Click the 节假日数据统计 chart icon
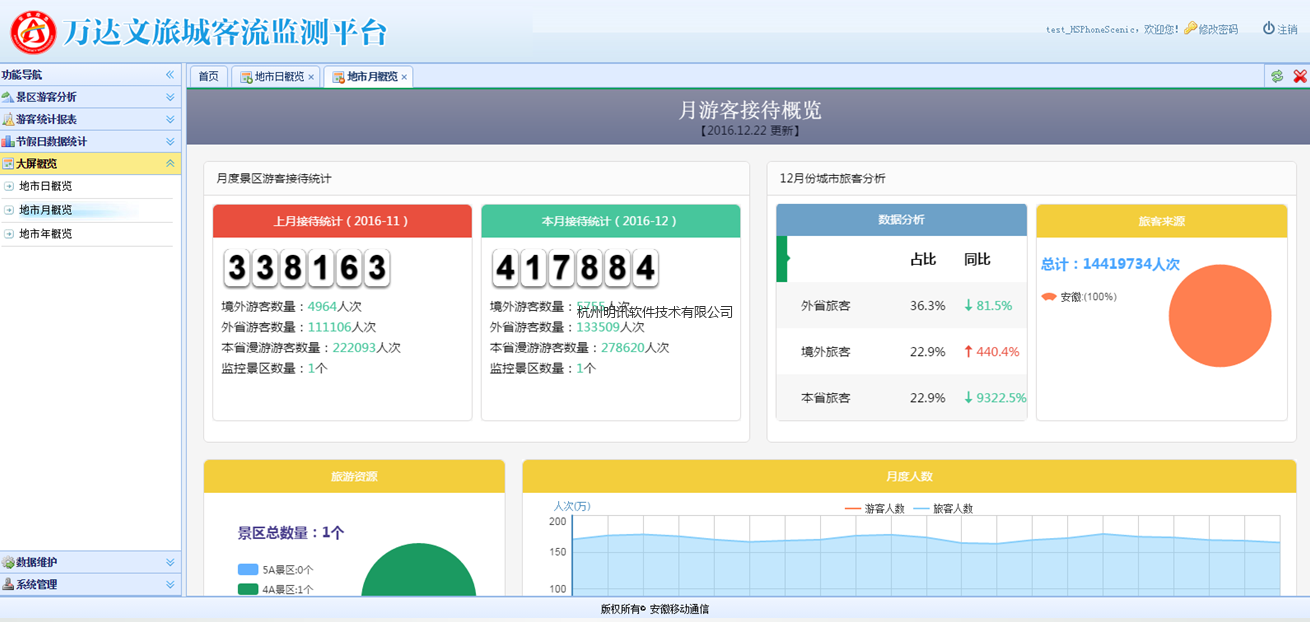 [8, 141]
